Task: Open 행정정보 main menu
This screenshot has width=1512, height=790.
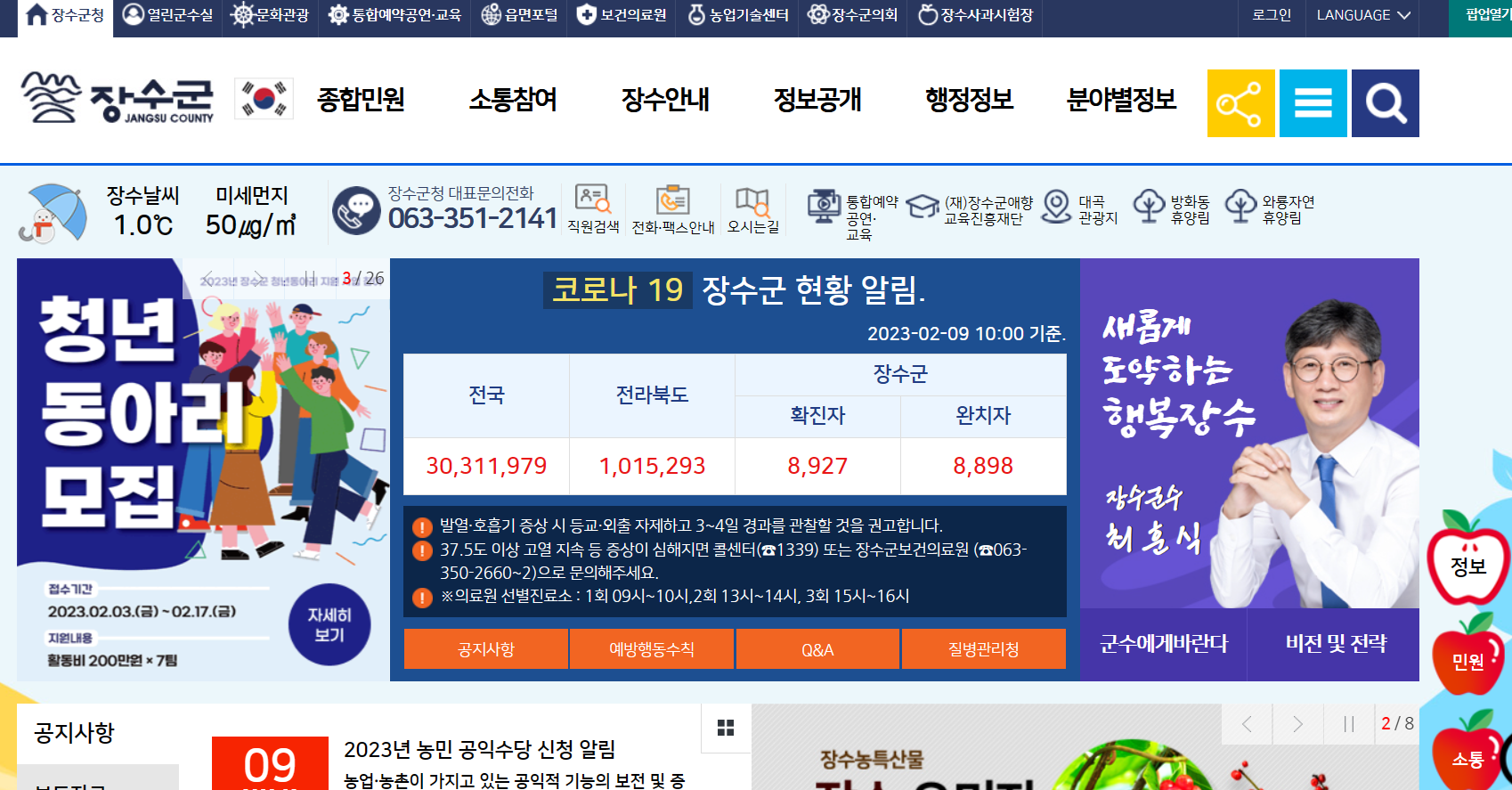Action: (x=970, y=100)
